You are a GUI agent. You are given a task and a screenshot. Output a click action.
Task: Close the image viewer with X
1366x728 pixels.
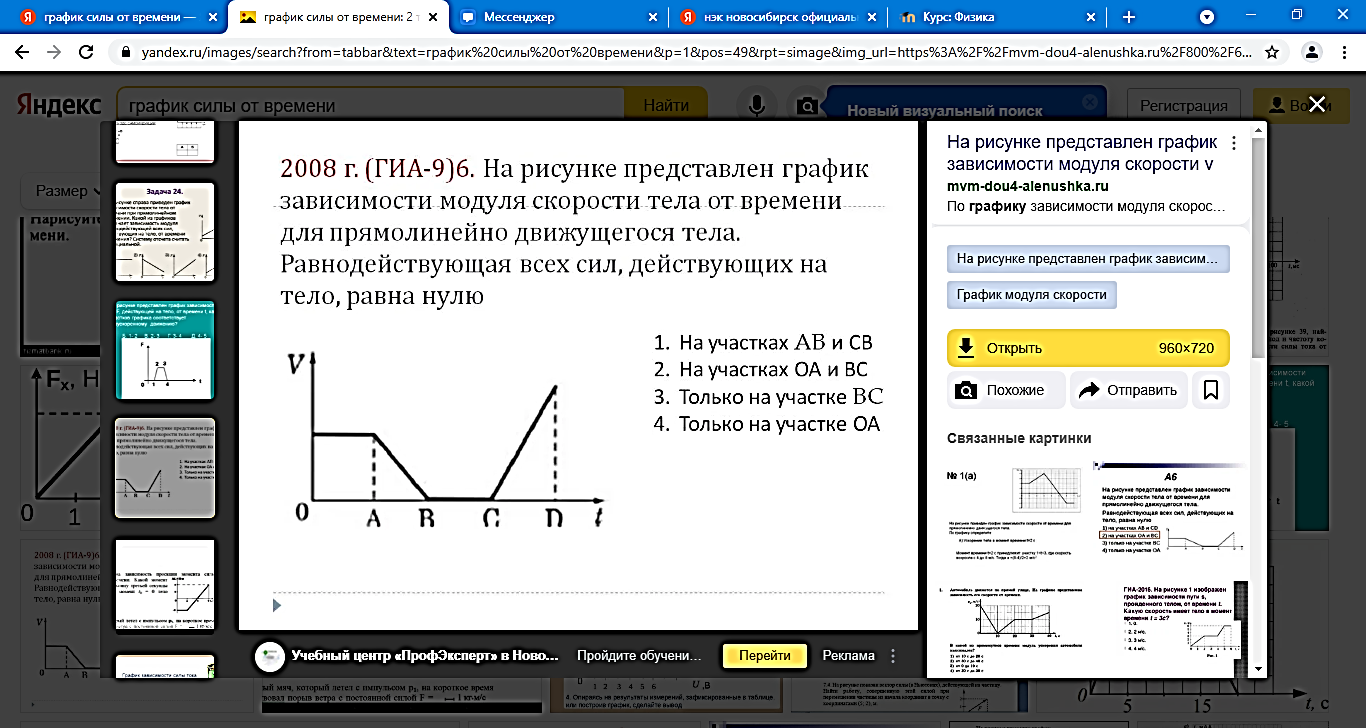pos(1317,104)
